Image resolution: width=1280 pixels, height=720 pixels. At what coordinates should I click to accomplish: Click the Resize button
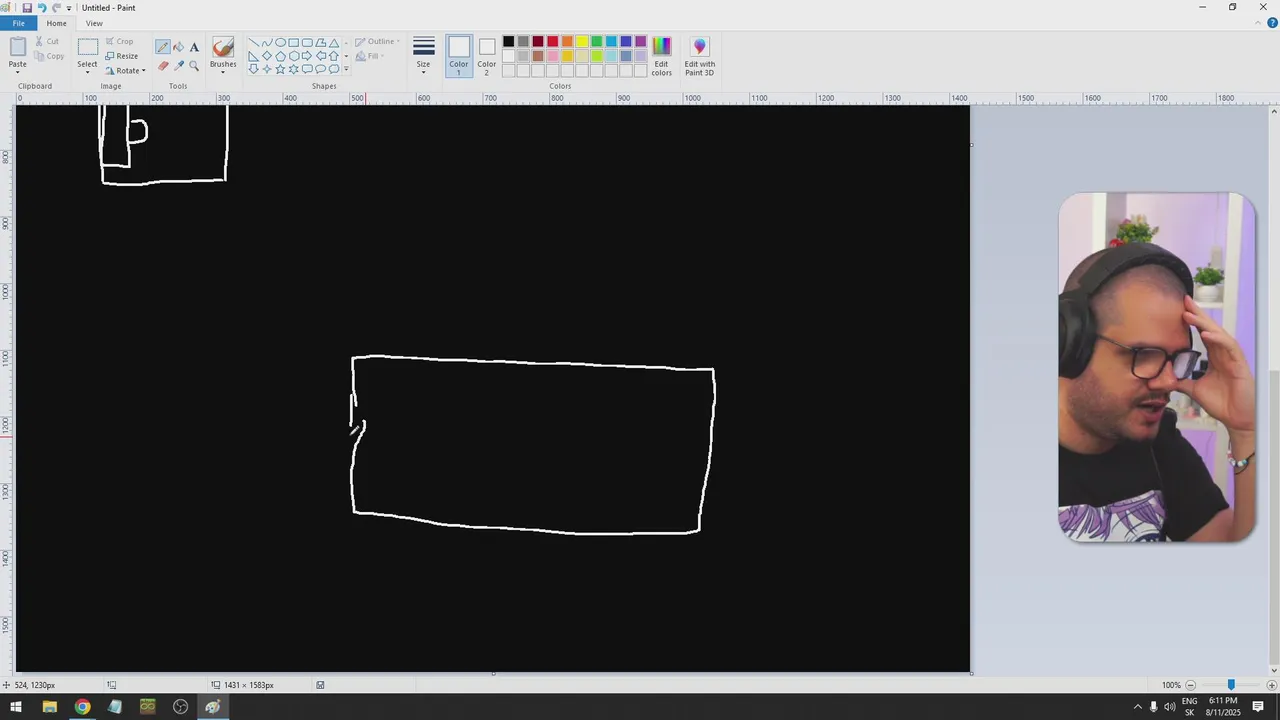[x=122, y=56]
